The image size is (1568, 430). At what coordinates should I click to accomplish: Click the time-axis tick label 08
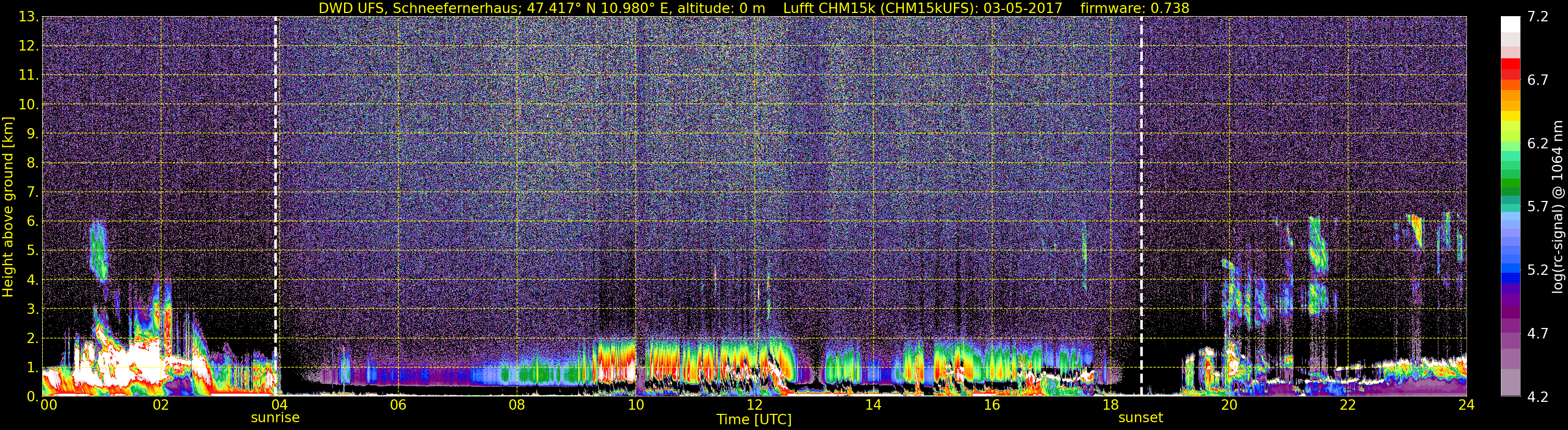click(516, 405)
